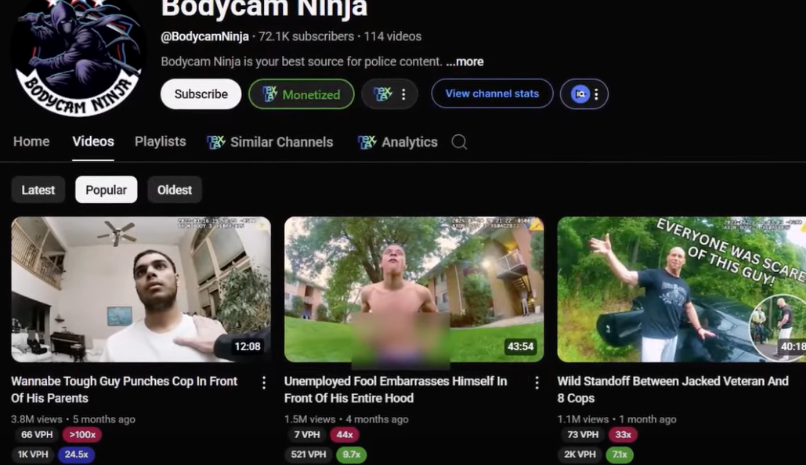Screen dimensions: 806x465
Task: Click the 33x red multiplier badge
Action: click(x=623, y=435)
